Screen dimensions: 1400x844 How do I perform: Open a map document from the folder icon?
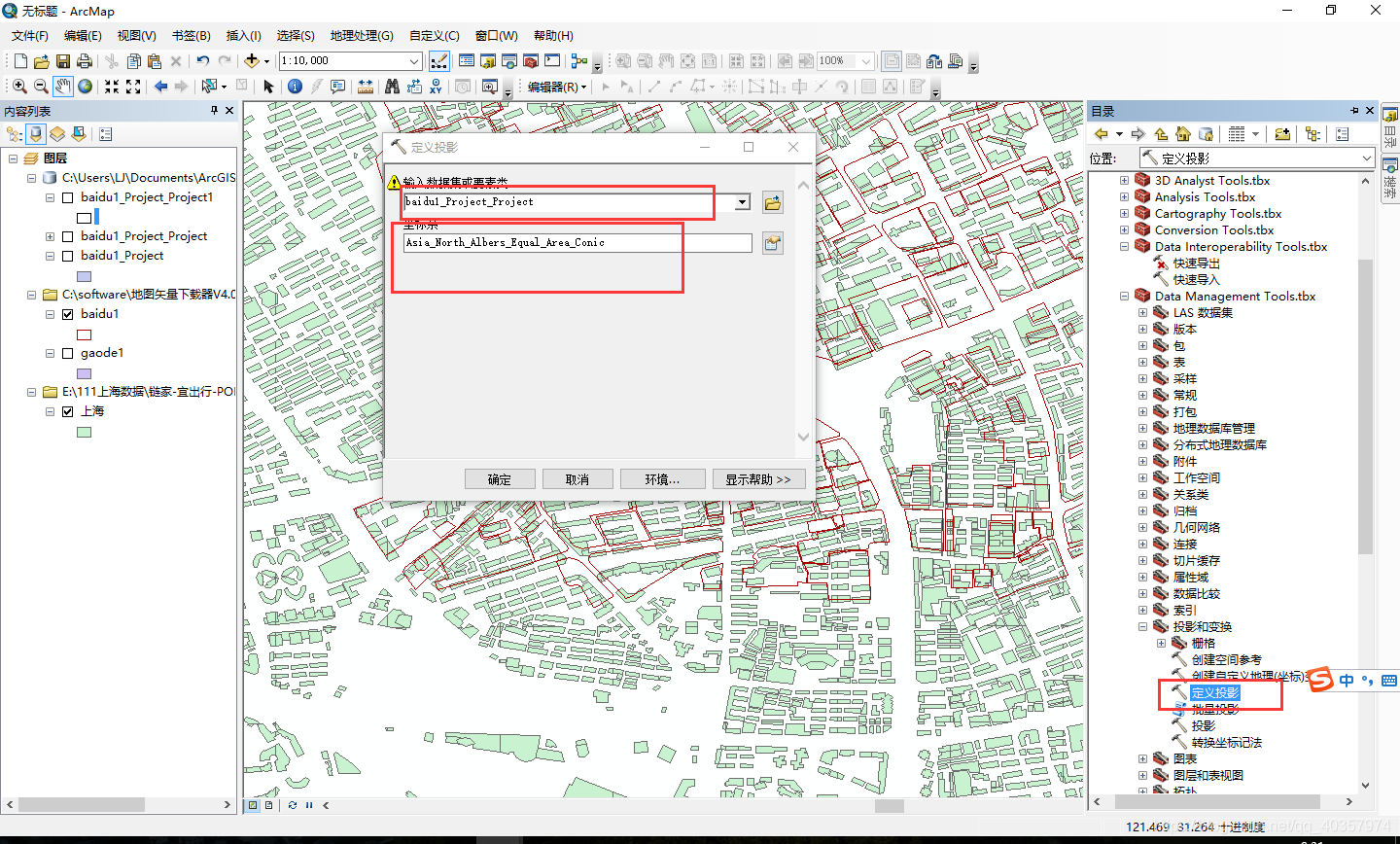(x=41, y=61)
